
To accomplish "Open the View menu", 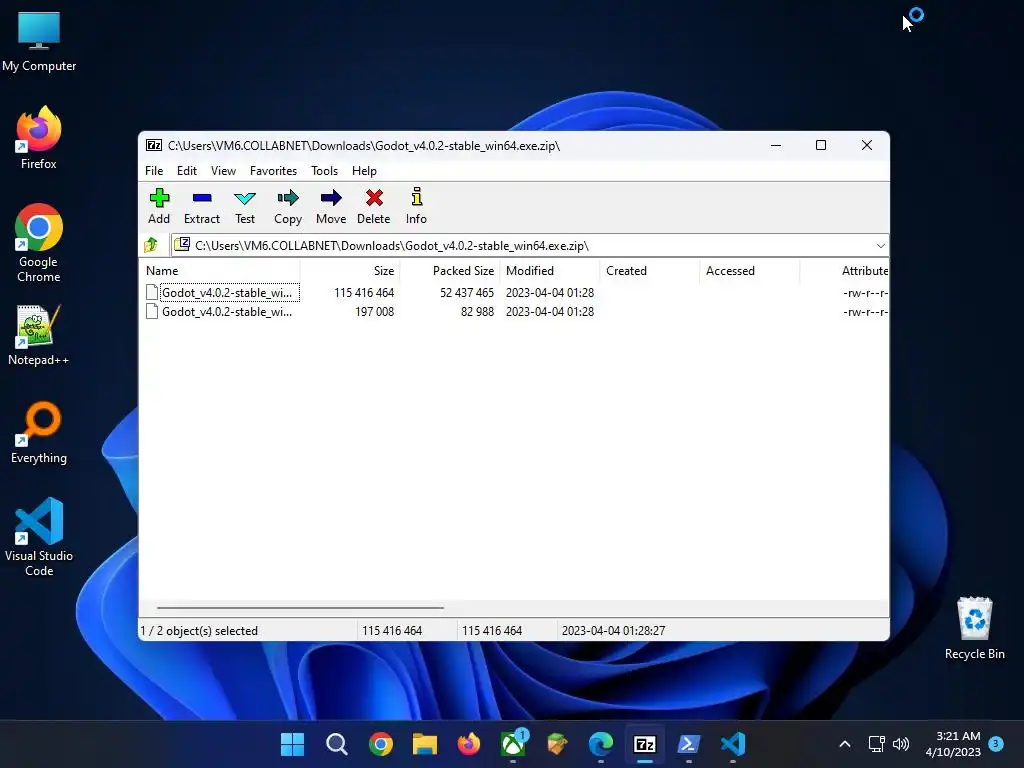I will click(223, 170).
